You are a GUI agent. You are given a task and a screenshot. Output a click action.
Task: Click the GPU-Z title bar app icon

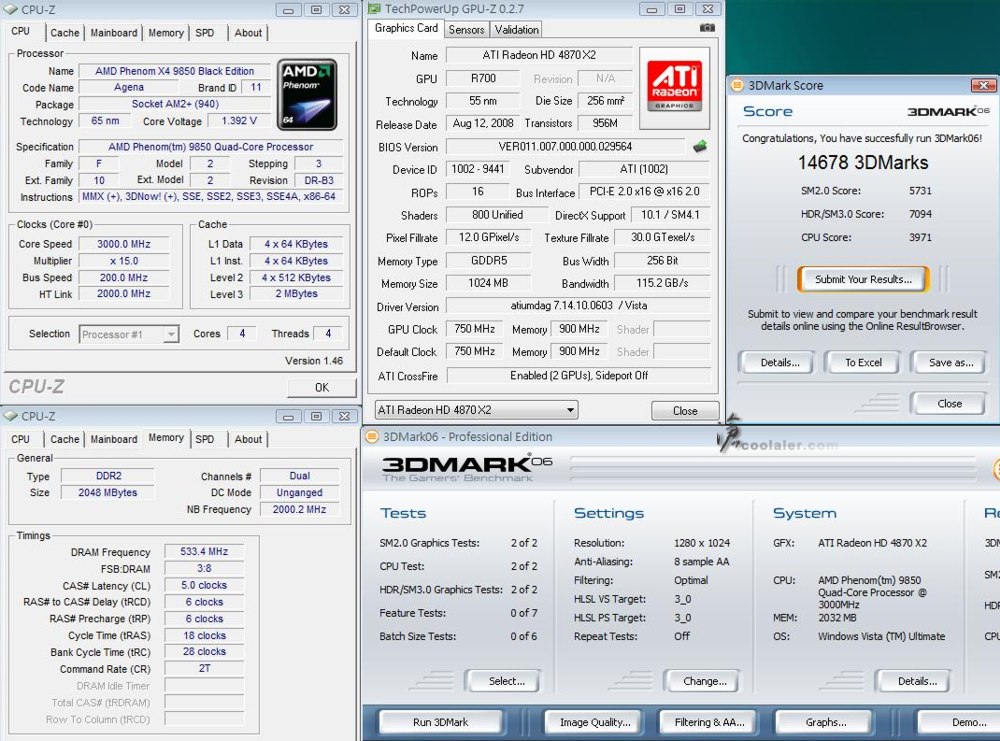[x=374, y=8]
